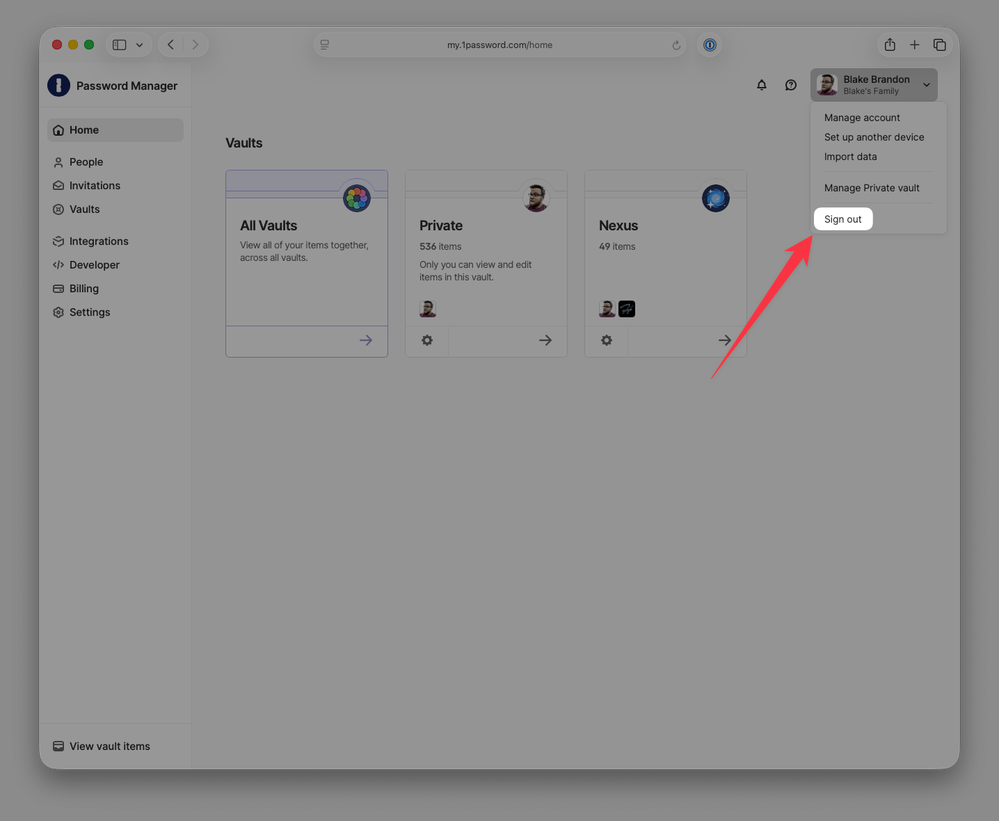This screenshot has width=999, height=821.
Task: Click the Safari share icon
Action: (889, 45)
